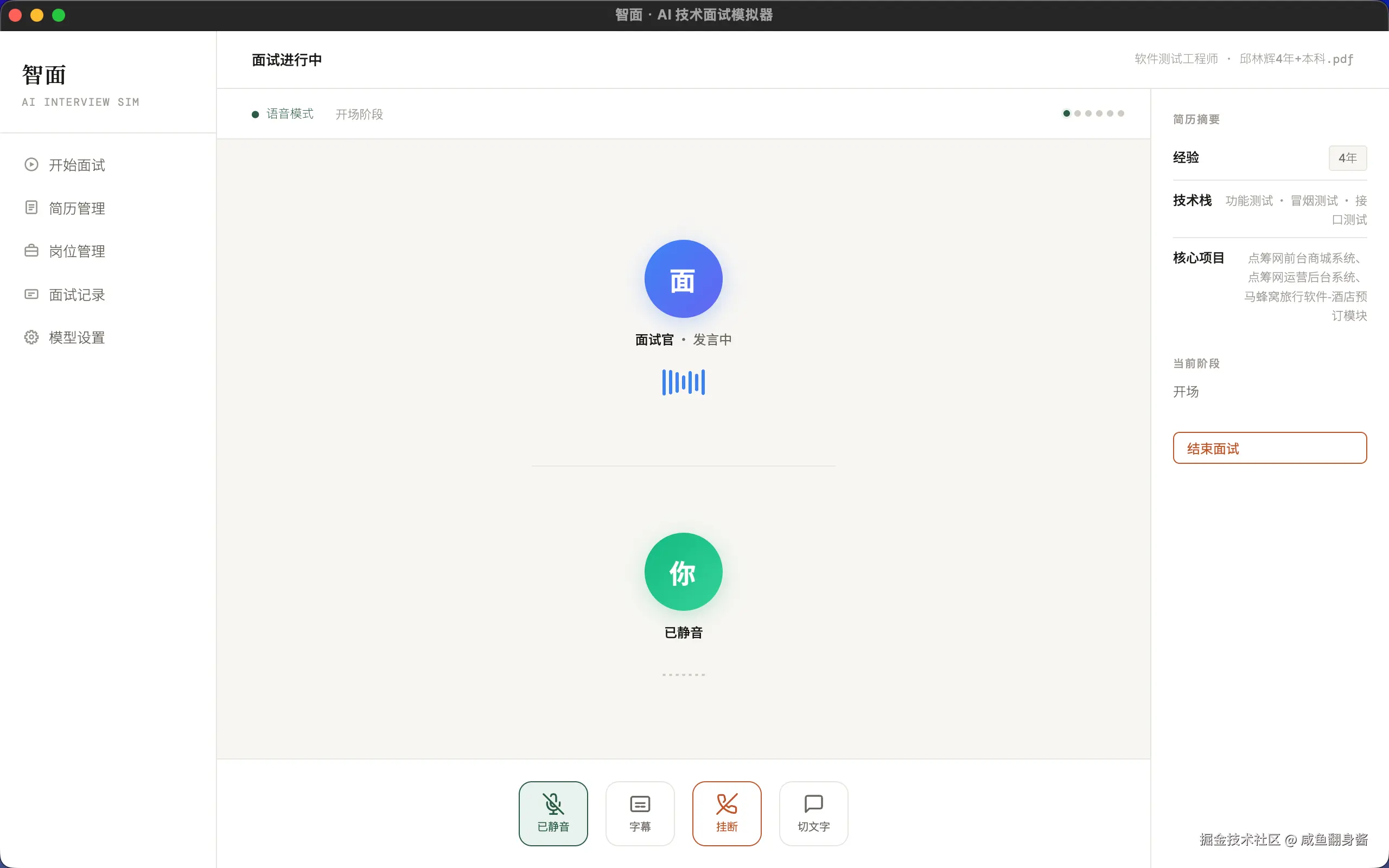Image resolution: width=1389 pixels, height=868 pixels.
Task: Click the 结束面试 end interview button
Action: [x=1270, y=448]
